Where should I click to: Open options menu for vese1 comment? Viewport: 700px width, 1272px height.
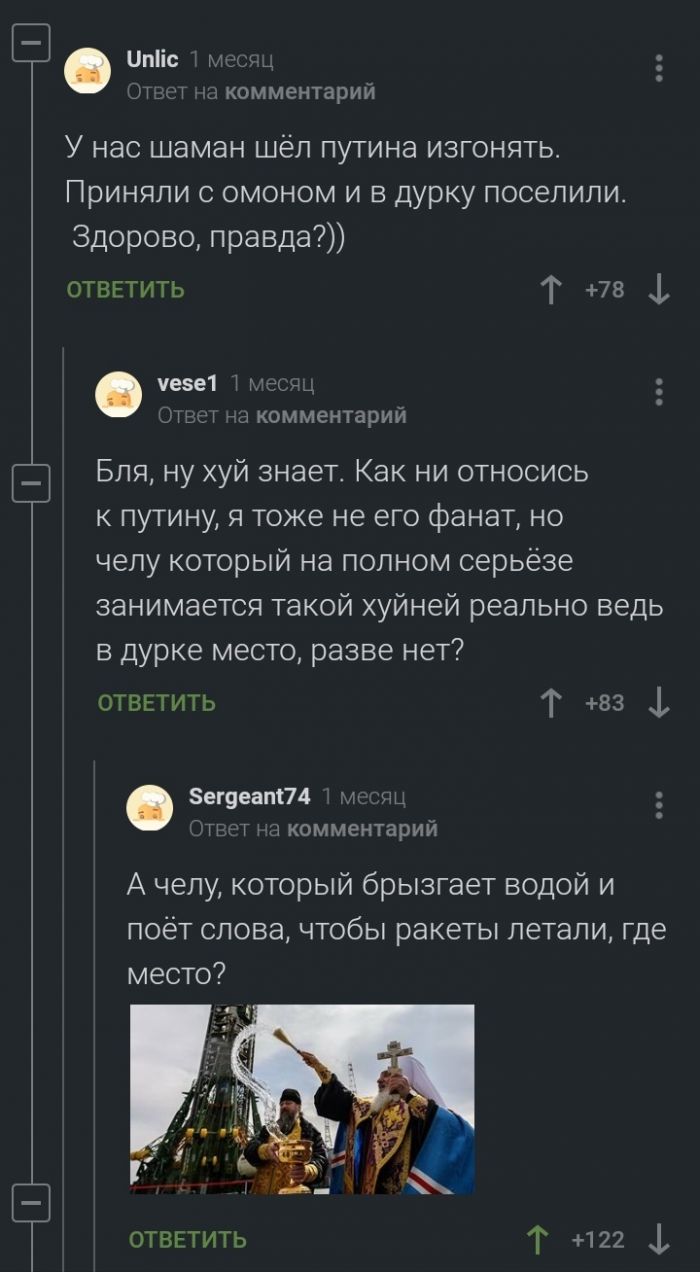coord(658,392)
